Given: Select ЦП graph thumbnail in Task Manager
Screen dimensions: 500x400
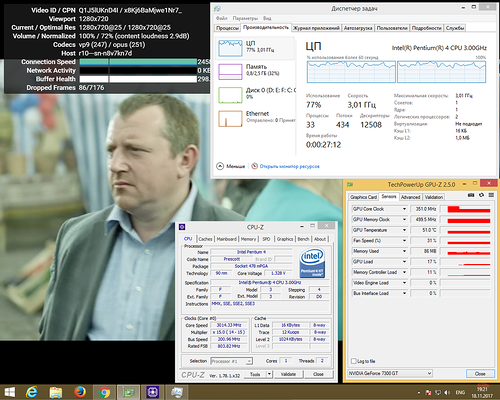Looking at the screenshot, I should [x=230, y=48].
